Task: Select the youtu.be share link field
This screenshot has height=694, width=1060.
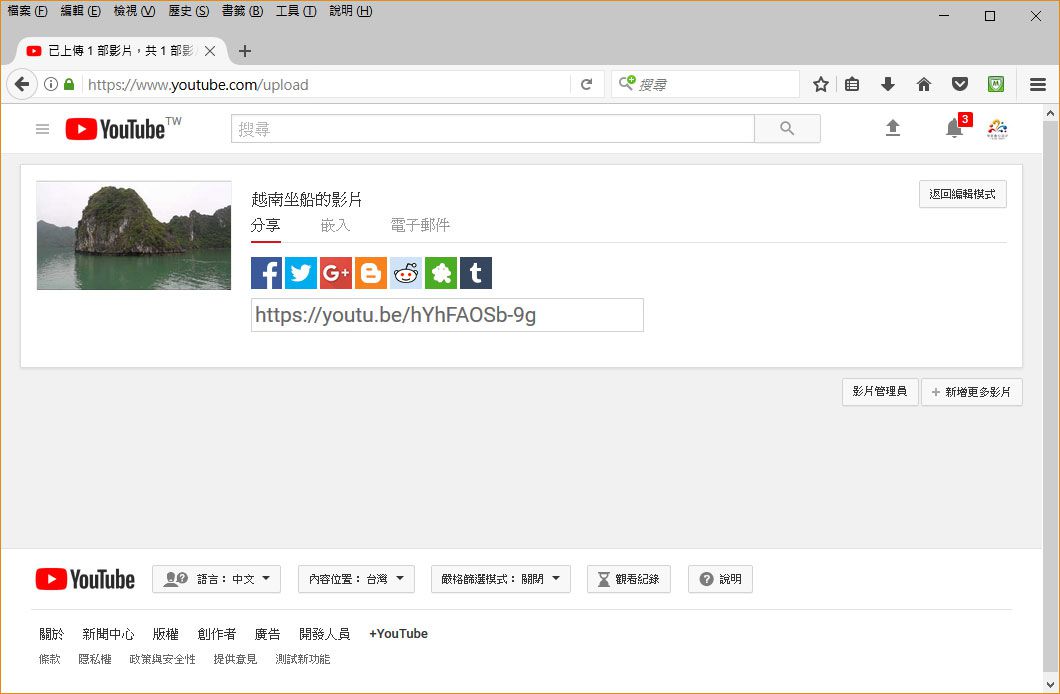Action: click(x=447, y=315)
